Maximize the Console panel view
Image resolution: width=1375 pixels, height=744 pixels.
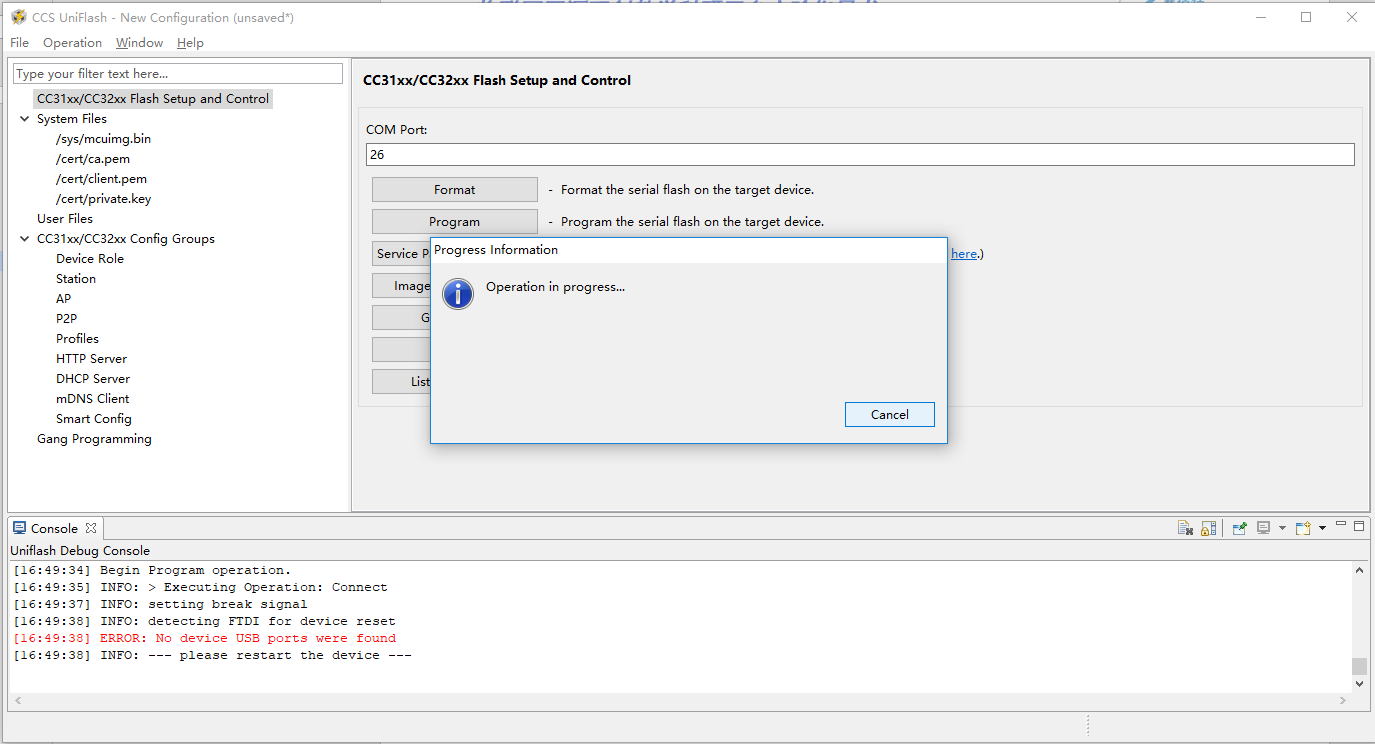coord(1359,526)
